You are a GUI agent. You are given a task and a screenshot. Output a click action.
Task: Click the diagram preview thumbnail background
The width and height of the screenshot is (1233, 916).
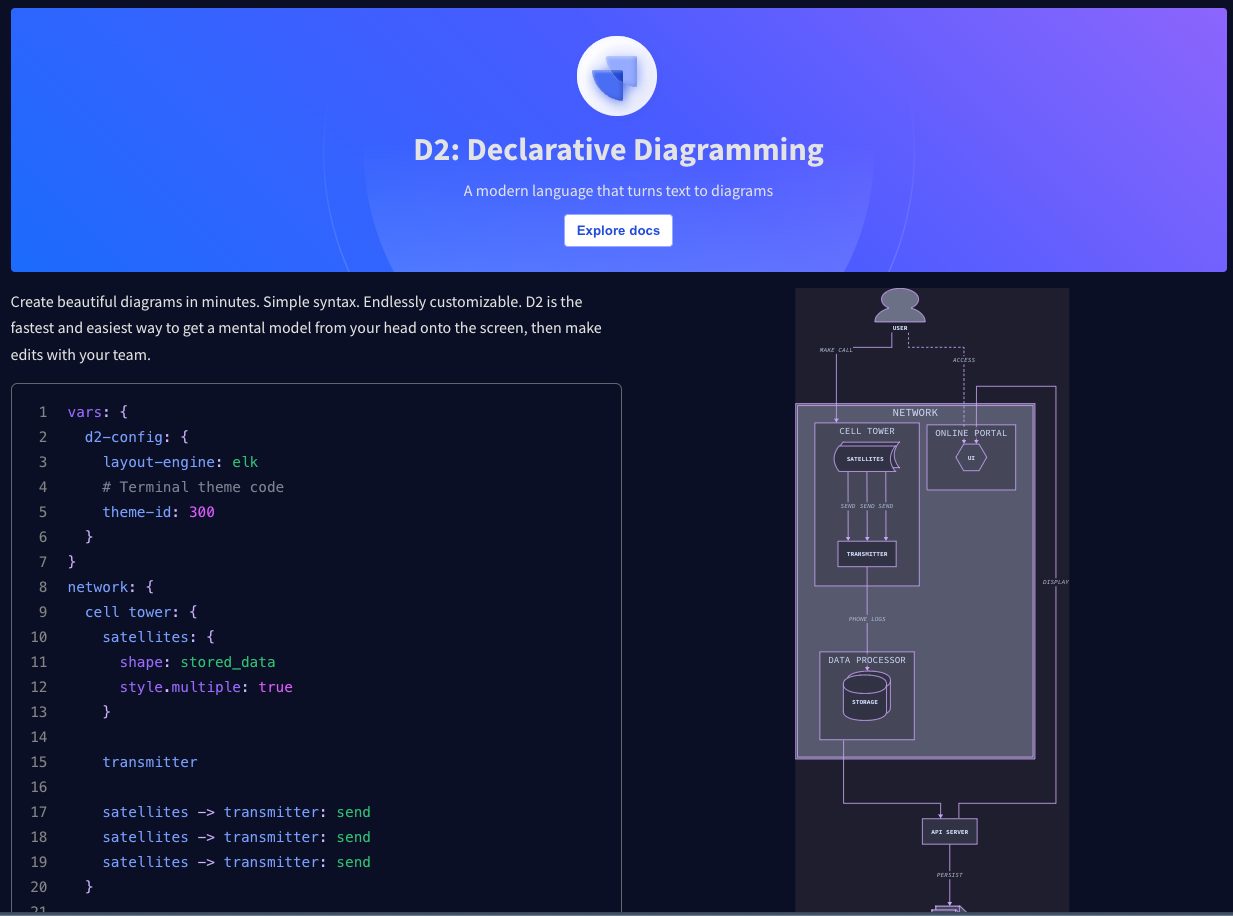tap(932, 600)
